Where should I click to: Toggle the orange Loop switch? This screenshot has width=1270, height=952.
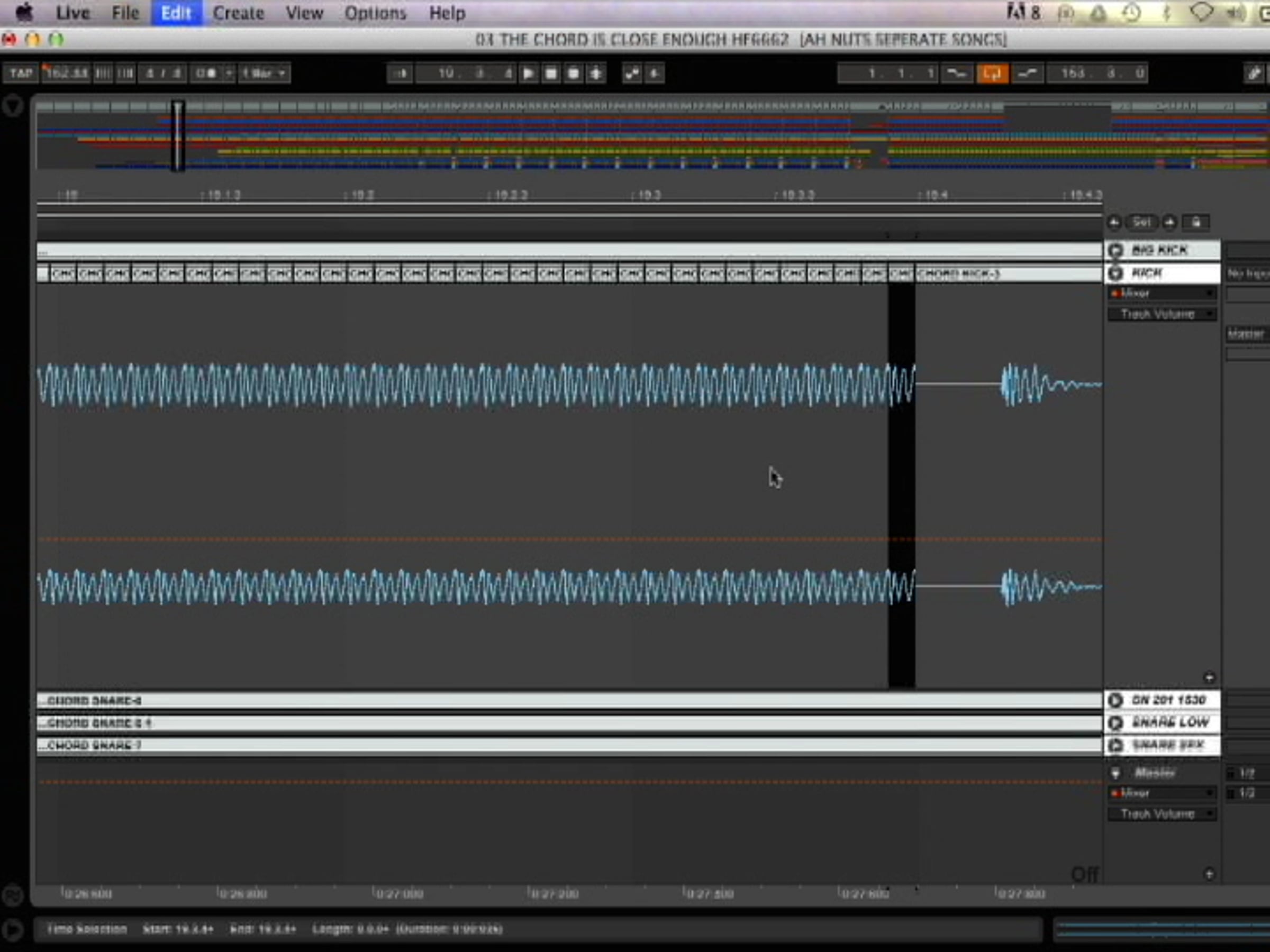(x=992, y=74)
